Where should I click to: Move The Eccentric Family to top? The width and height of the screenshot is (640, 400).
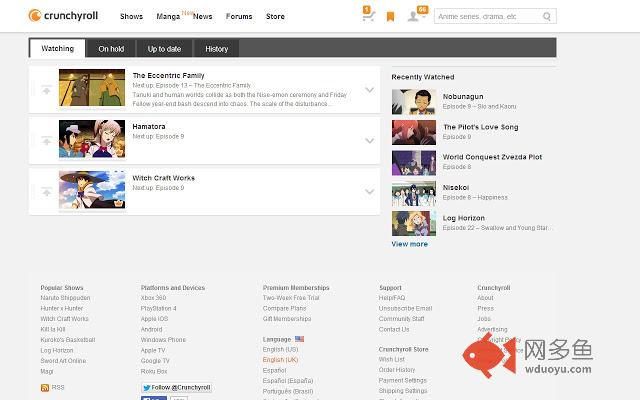tap(47, 89)
